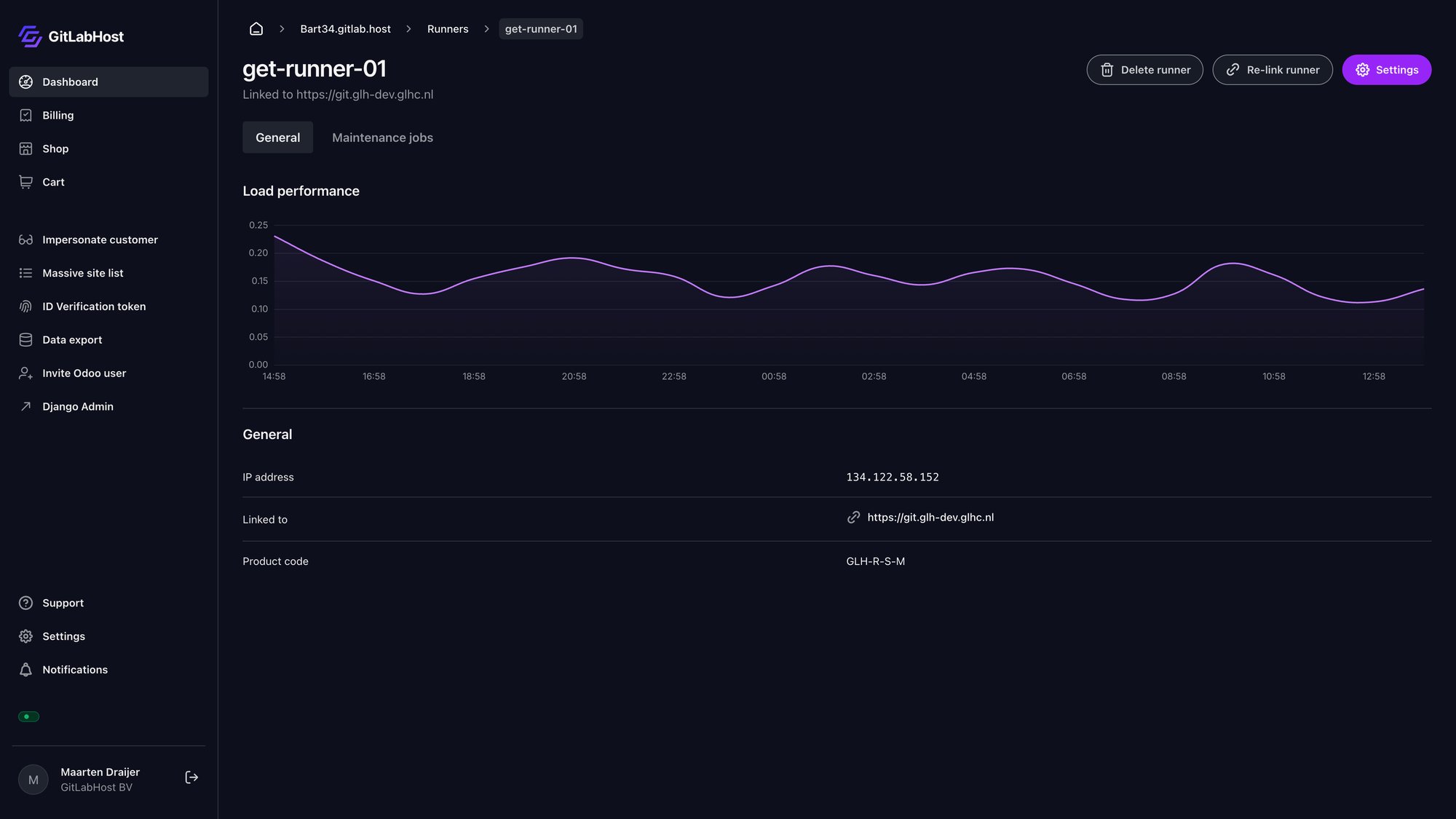Click the Re-link runner button

click(1273, 70)
